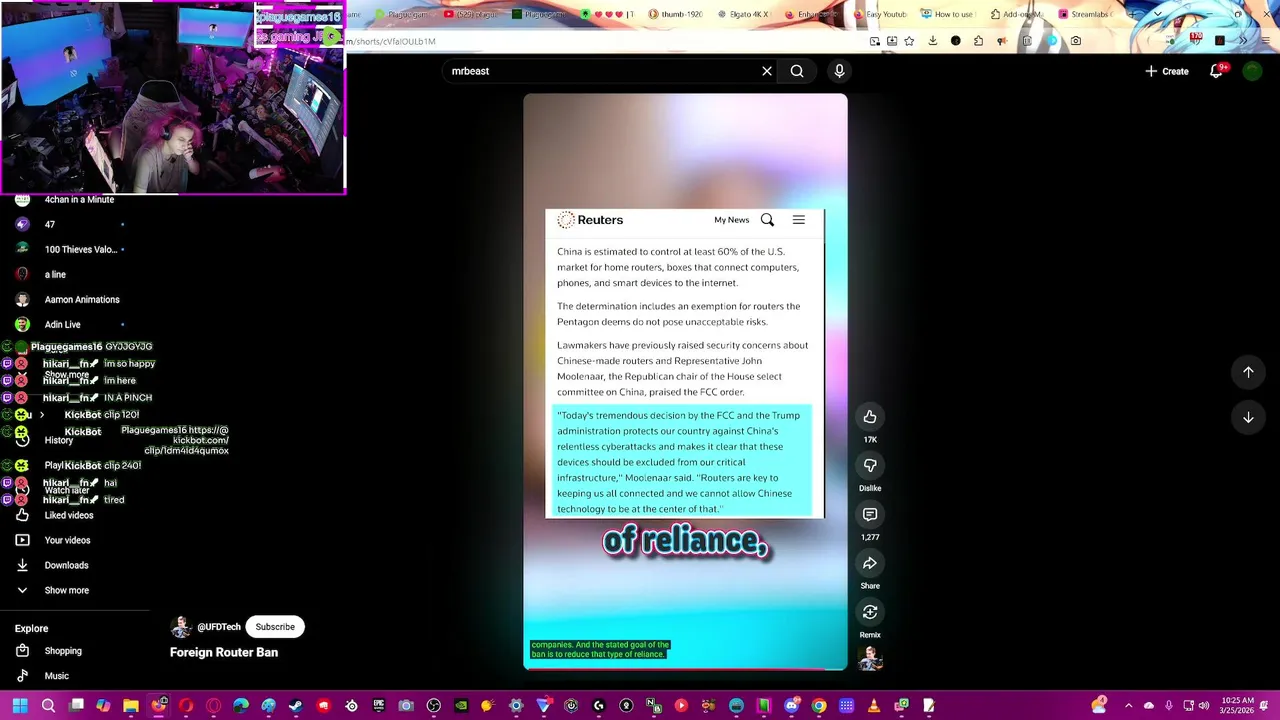Like this Short with thumbs up
This screenshot has height=720, width=1280.
pos(870,417)
